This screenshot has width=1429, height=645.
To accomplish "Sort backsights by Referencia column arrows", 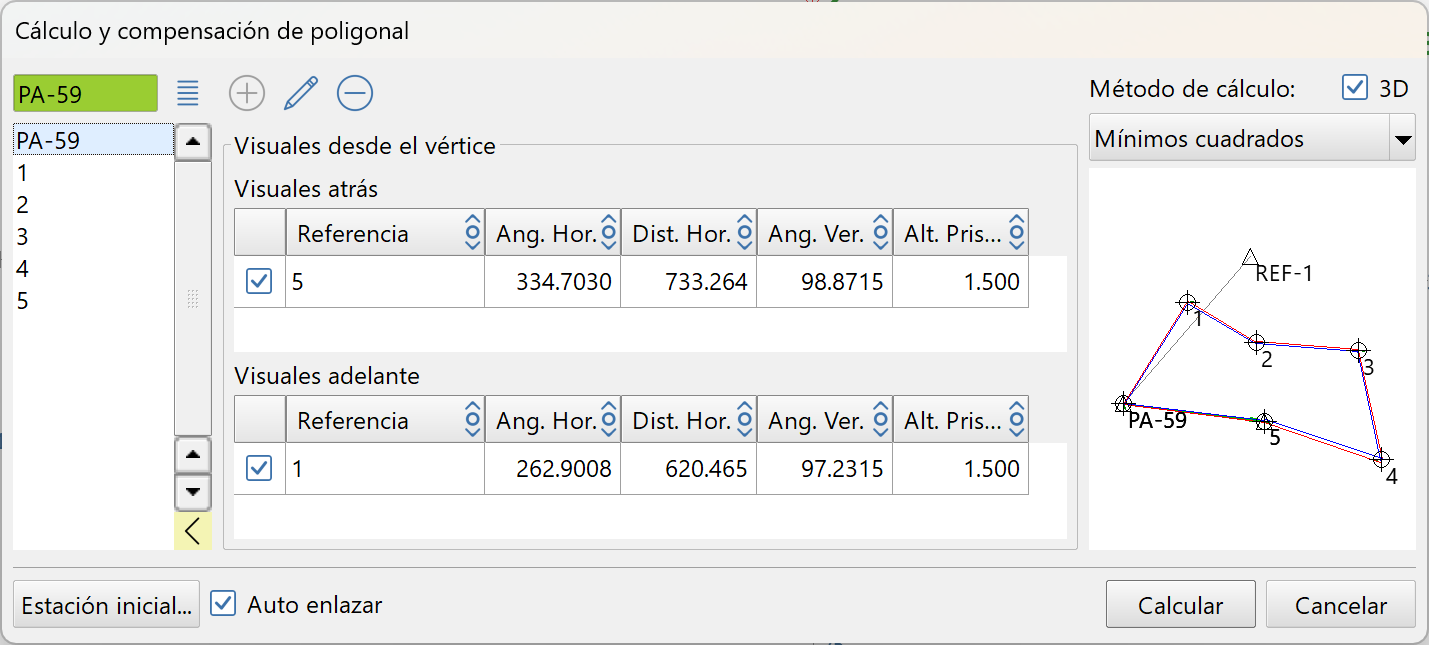I will (x=473, y=234).
